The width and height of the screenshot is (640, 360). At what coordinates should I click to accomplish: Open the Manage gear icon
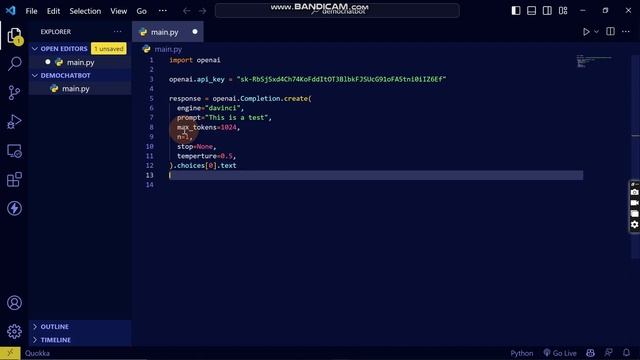[x=14, y=331]
